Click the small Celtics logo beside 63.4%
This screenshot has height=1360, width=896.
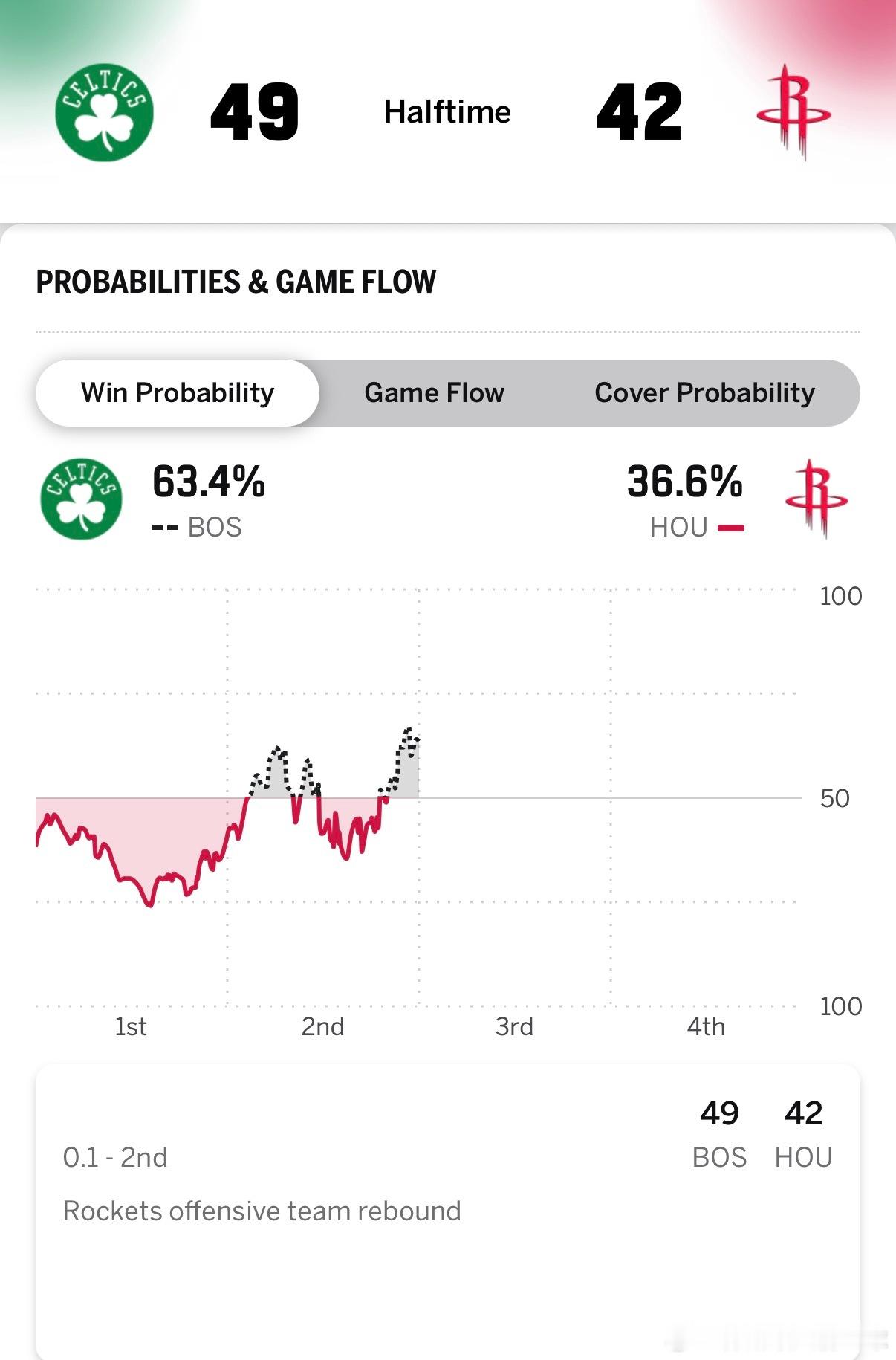[x=81, y=499]
